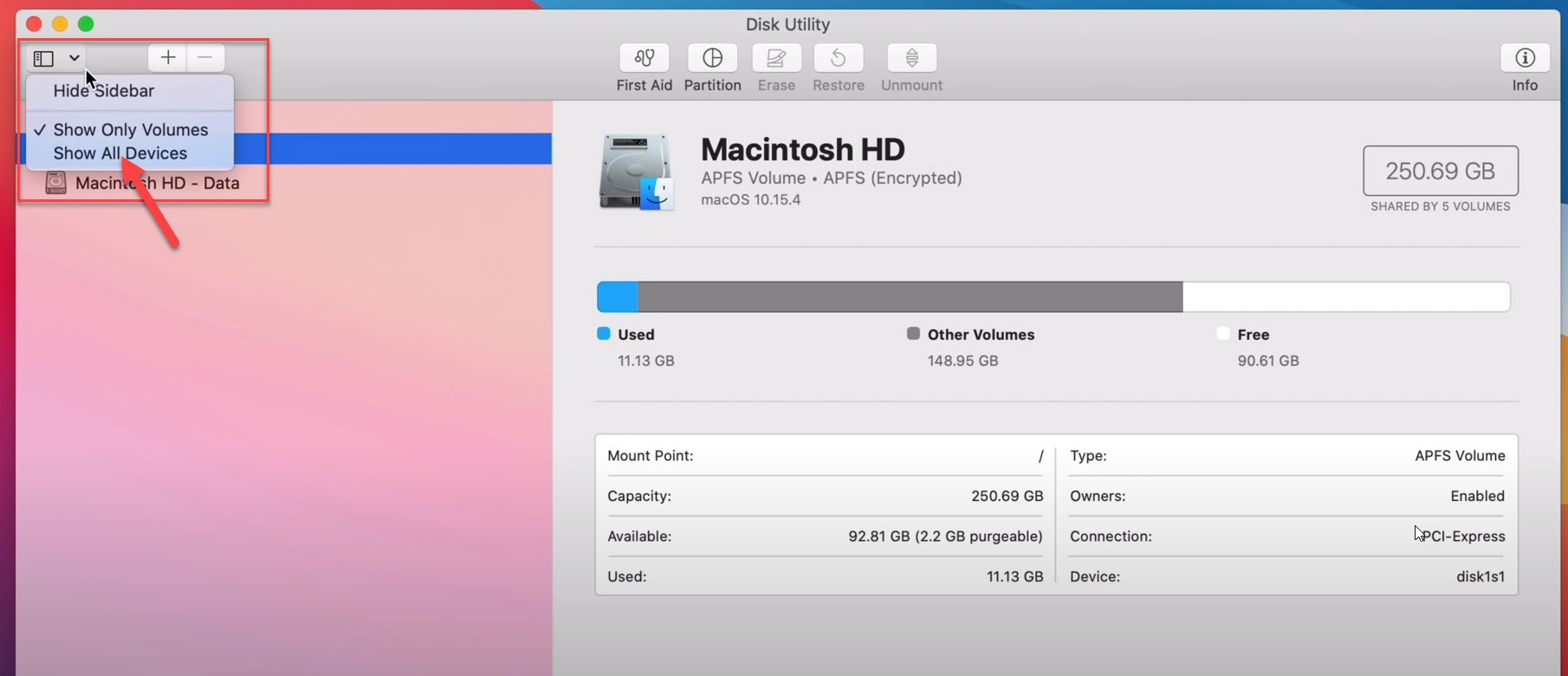Run First Aid on the disk
Viewport: 1568px width, 676px height.
pos(644,58)
